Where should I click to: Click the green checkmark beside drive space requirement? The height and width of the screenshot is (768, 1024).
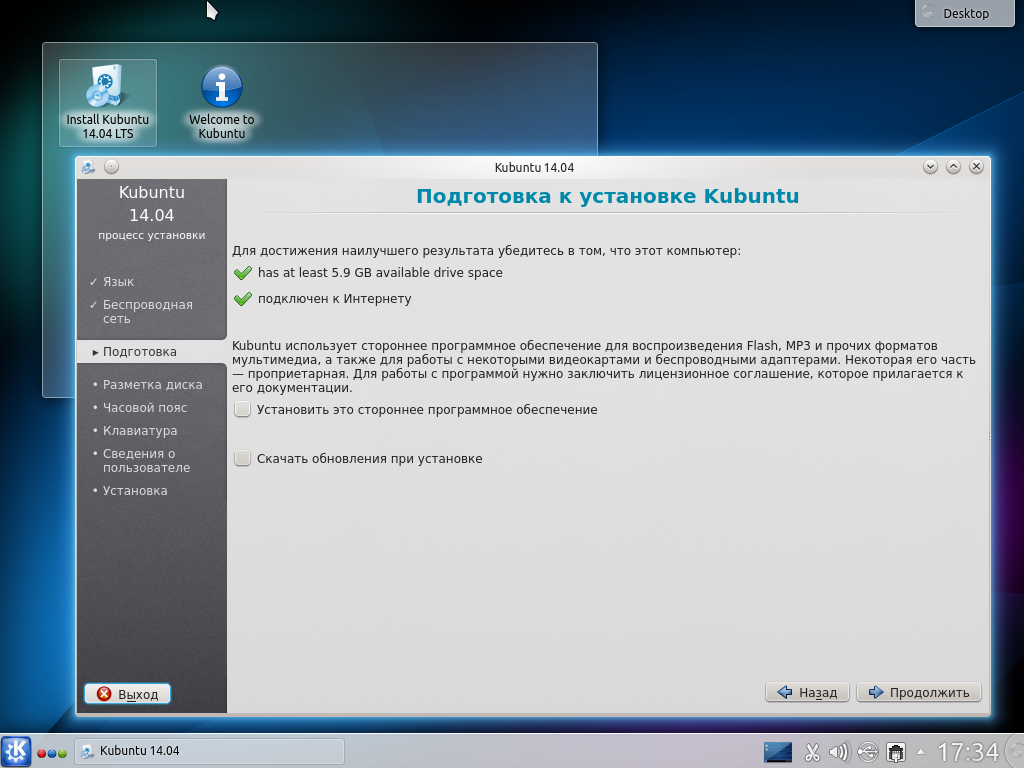coord(242,273)
